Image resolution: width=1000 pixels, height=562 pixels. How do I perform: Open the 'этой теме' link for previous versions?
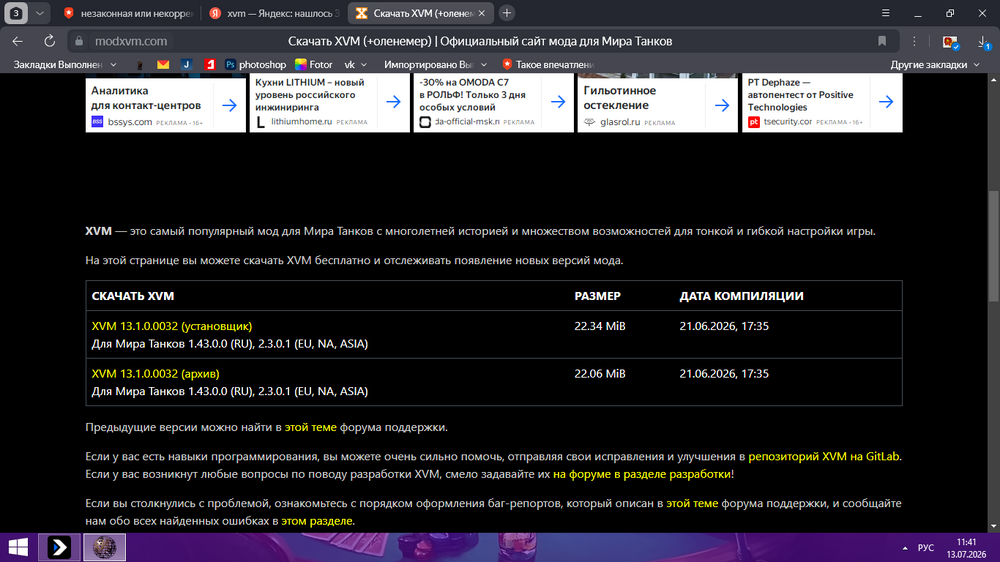pos(311,427)
